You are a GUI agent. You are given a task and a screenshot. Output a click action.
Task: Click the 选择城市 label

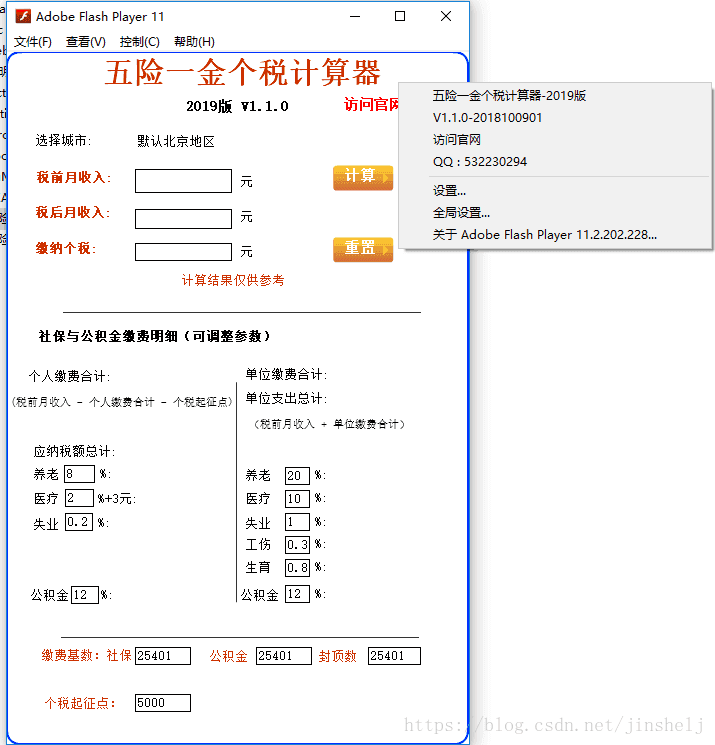coord(63,140)
